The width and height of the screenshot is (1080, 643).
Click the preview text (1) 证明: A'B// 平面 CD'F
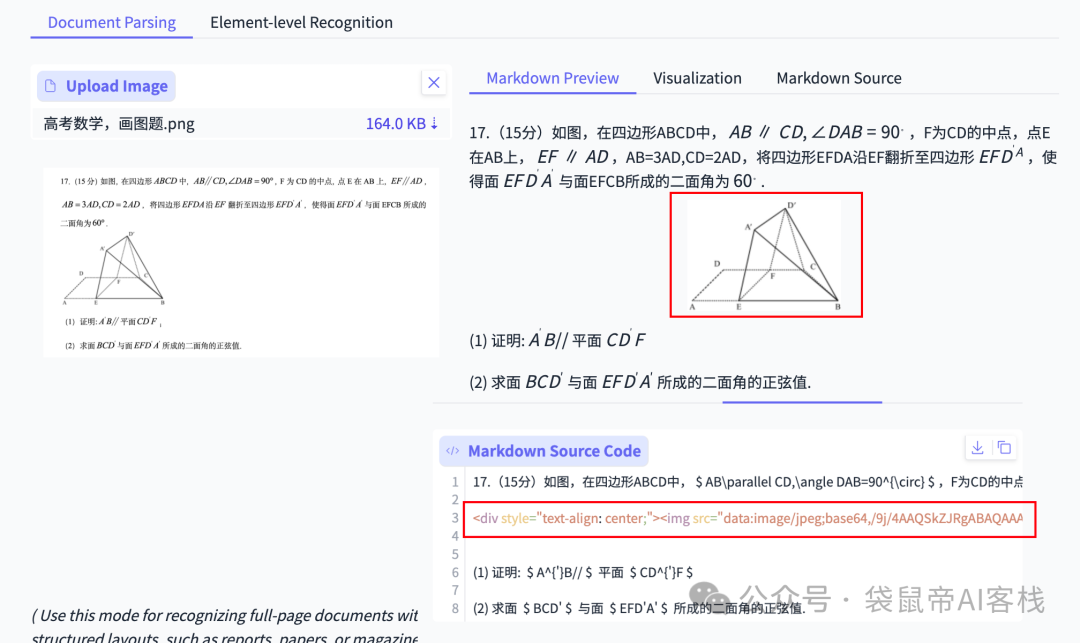pyautogui.click(x=557, y=340)
